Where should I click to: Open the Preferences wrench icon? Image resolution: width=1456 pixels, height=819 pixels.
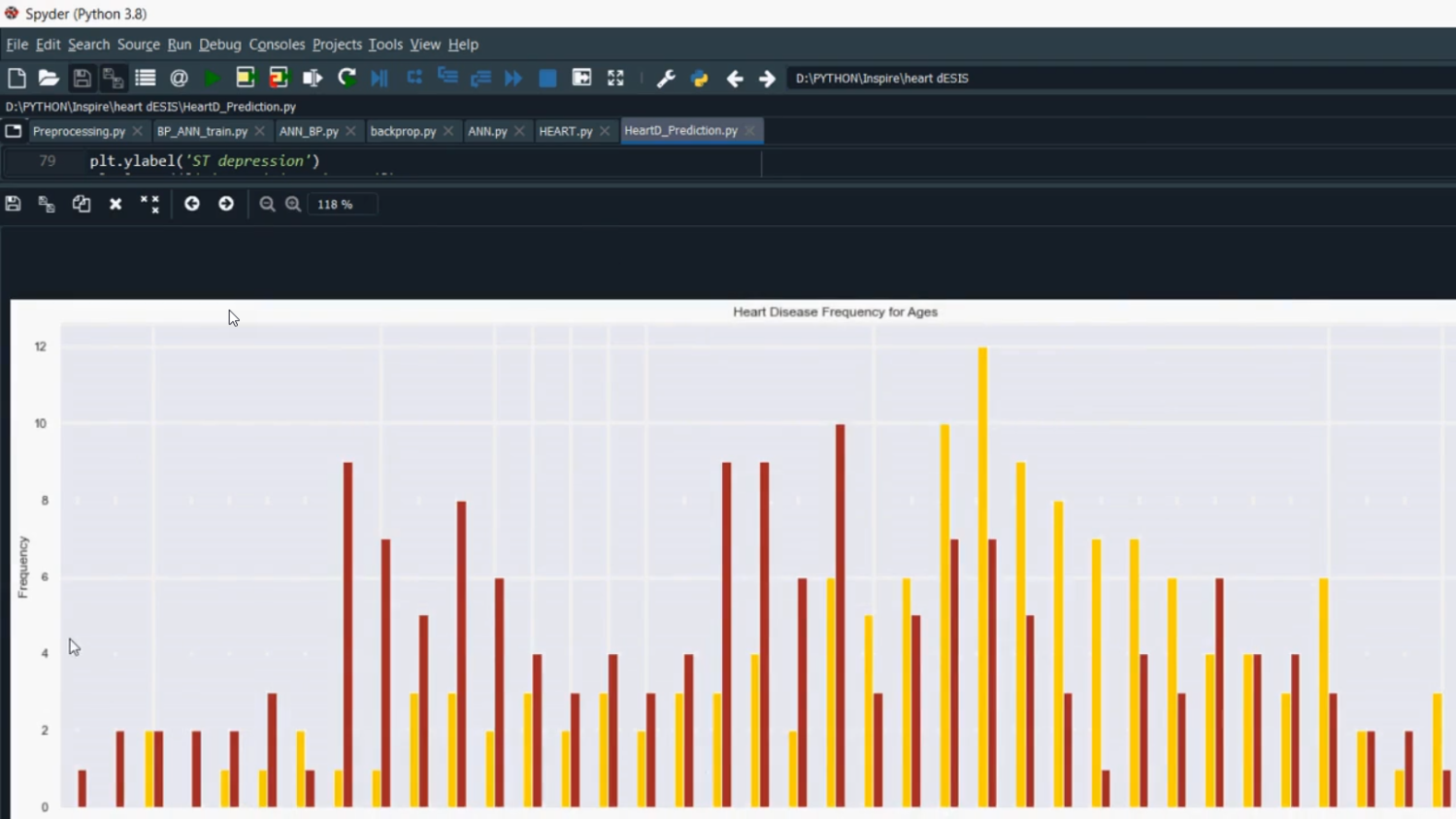pos(666,79)
